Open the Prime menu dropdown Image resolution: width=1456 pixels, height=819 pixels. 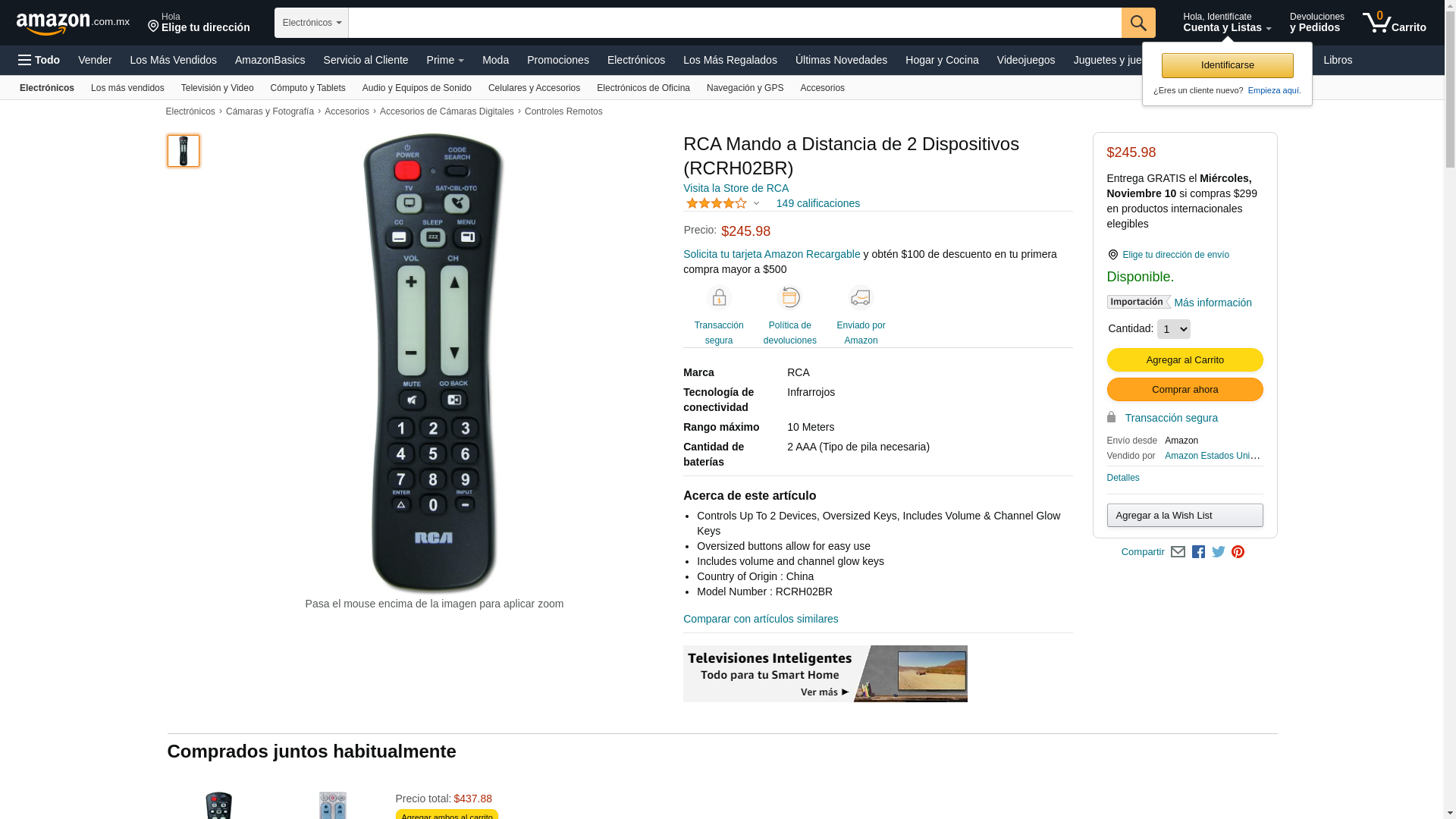[445, 60]
